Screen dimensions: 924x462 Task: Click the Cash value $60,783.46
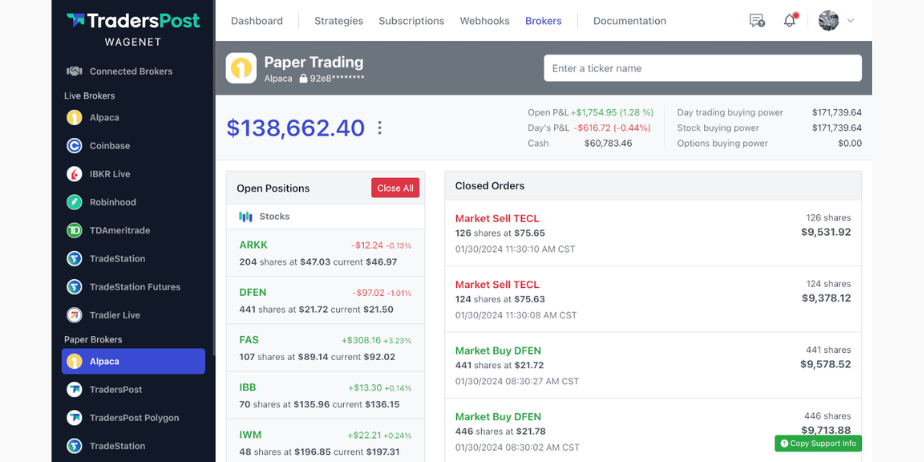point(608,143)
